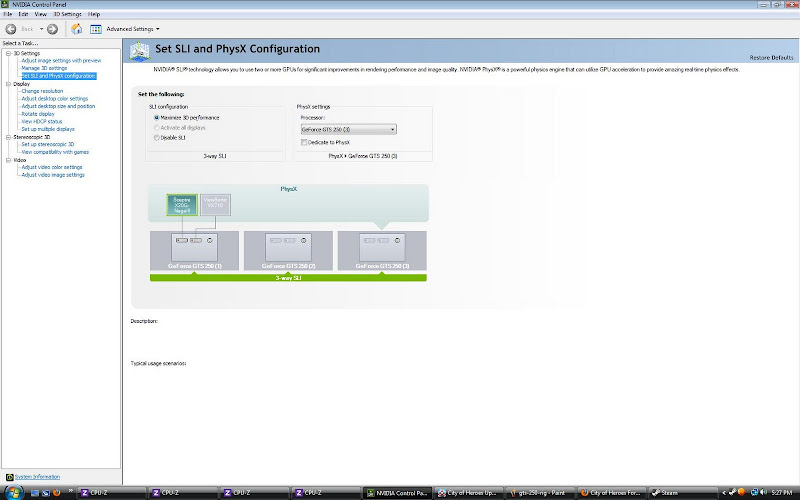This screenshot has height=500, width=800.
Task: Open the Back history dropdown arrow
Action: coord(41,29)
